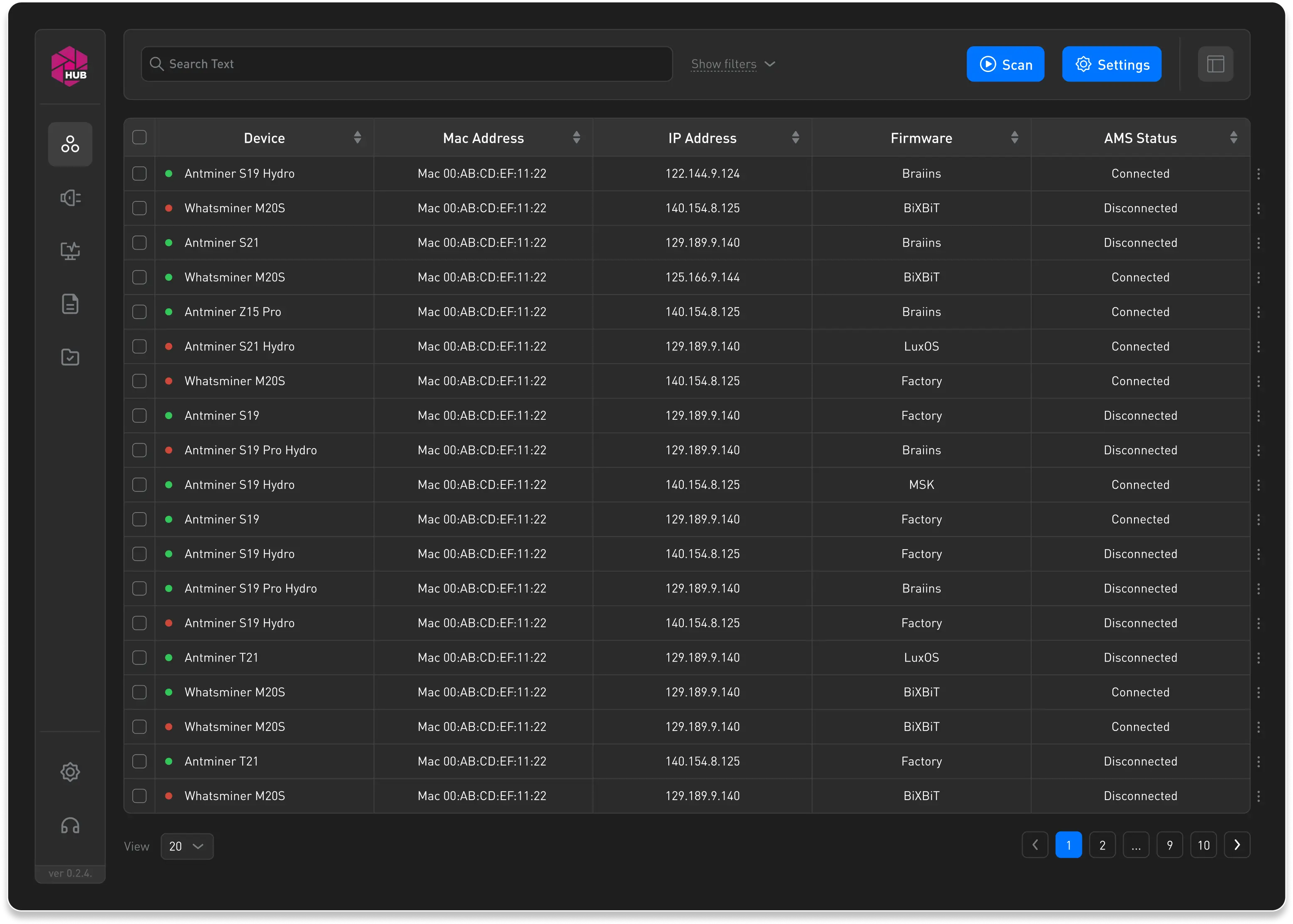The width and height of the screenshot is (1293, 924).
Task: Expand the Show filters dropdown
Action: click(x=733, y=64)
